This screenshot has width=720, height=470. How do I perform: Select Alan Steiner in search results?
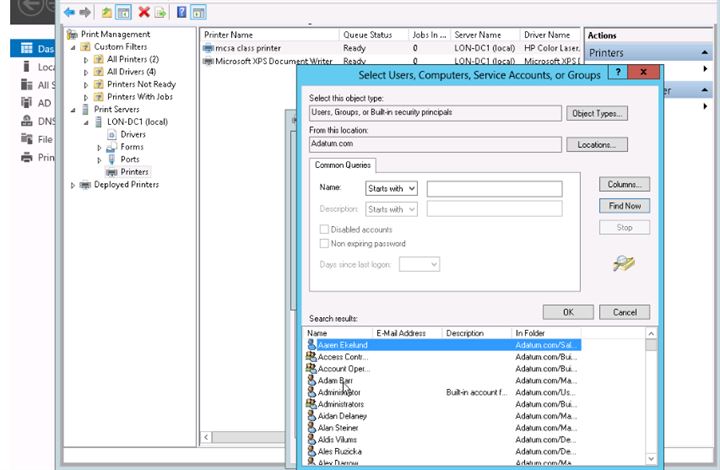pyautogui.click(x=338, y=428)
